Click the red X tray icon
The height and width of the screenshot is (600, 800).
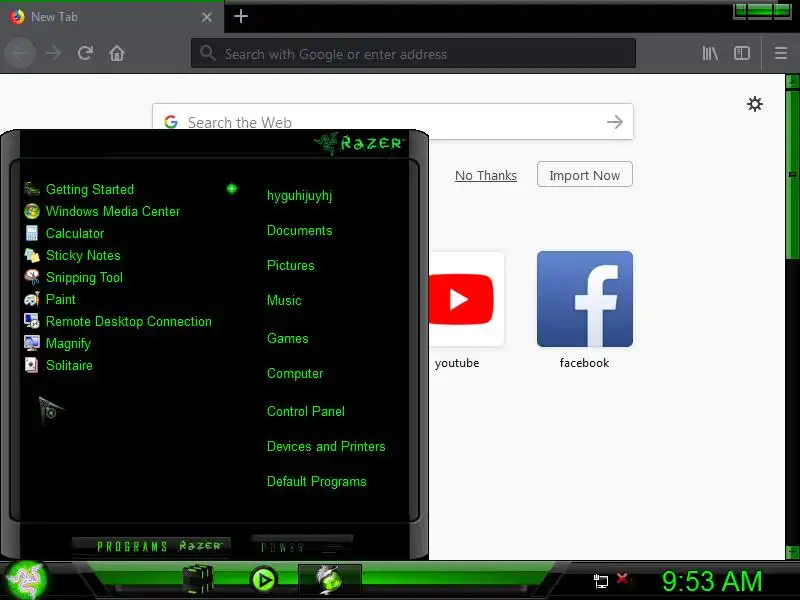(622, 579)
